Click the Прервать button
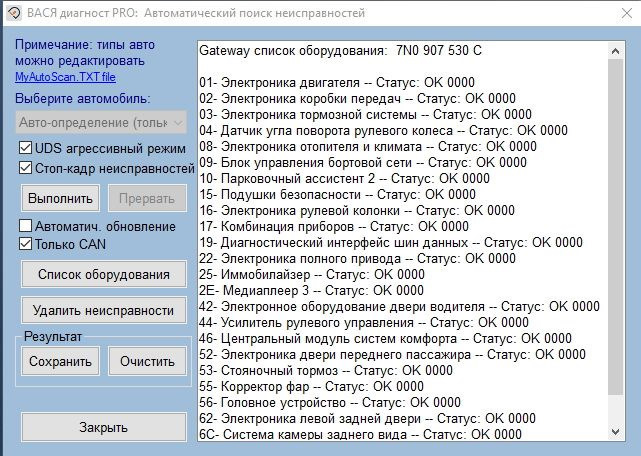The height and width of the screenshot is (456, 641). pyautogui.click(x=147, y=198)
